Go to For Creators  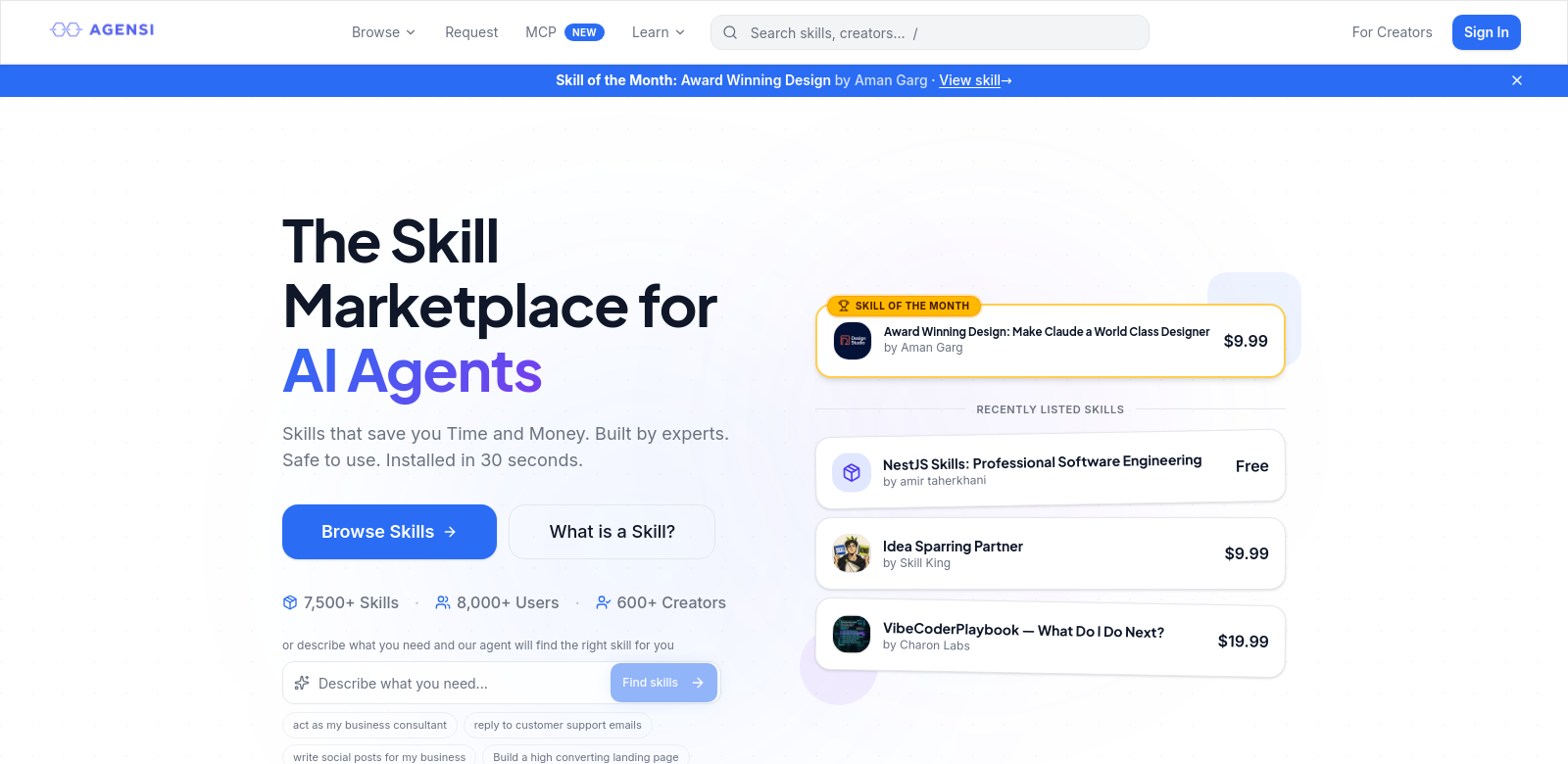point(1392,32)
